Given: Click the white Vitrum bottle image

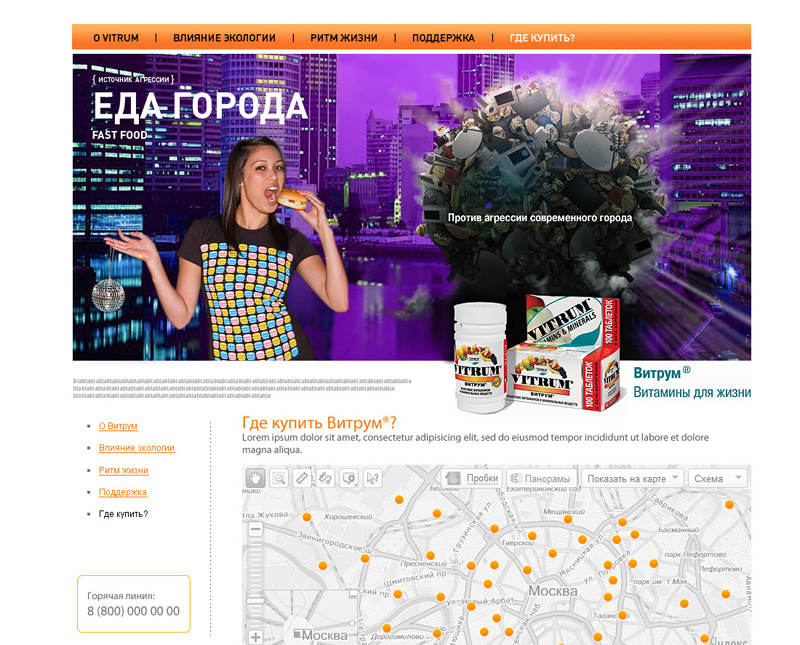Looking at the screenshot, I should pos(479,357).
